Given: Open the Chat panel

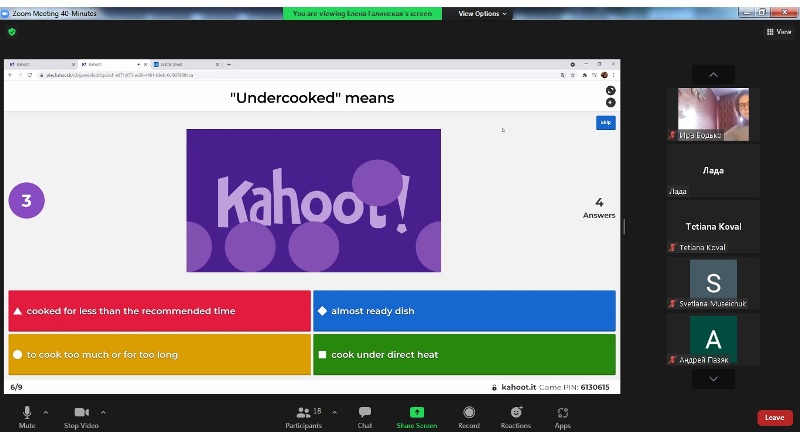Looking at the screenshot, I should (365, 417).
